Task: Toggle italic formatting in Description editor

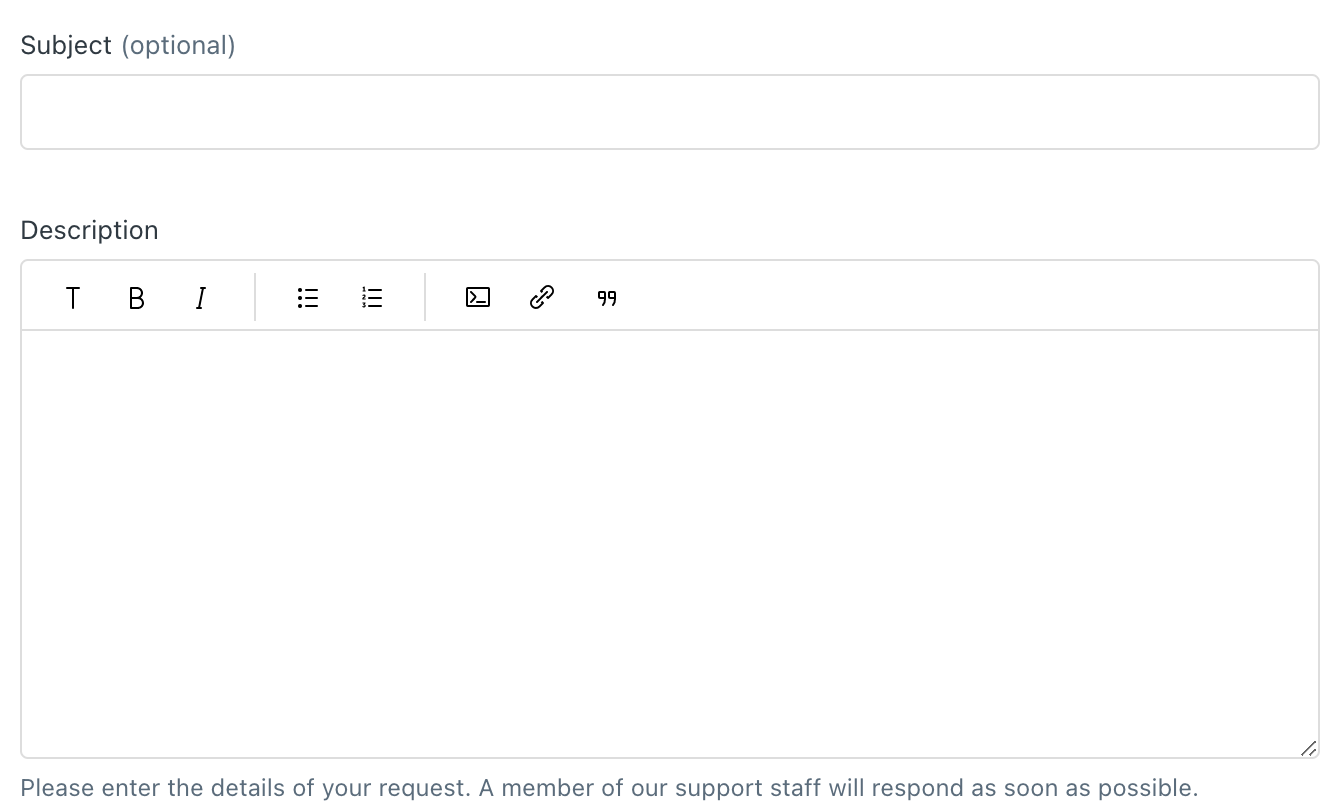Action: click(201, 298)
